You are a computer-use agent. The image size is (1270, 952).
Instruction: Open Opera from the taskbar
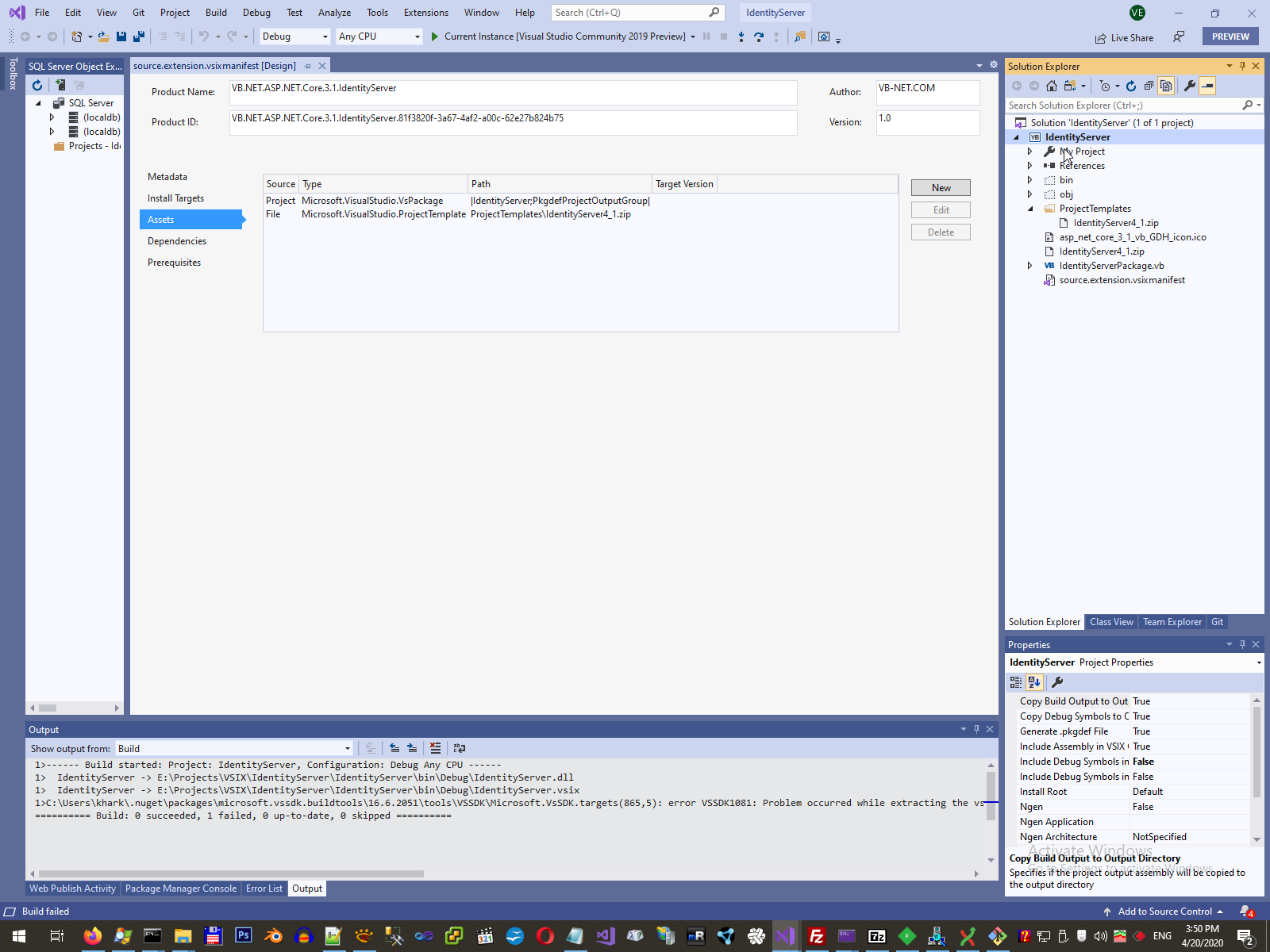(545, 936)
